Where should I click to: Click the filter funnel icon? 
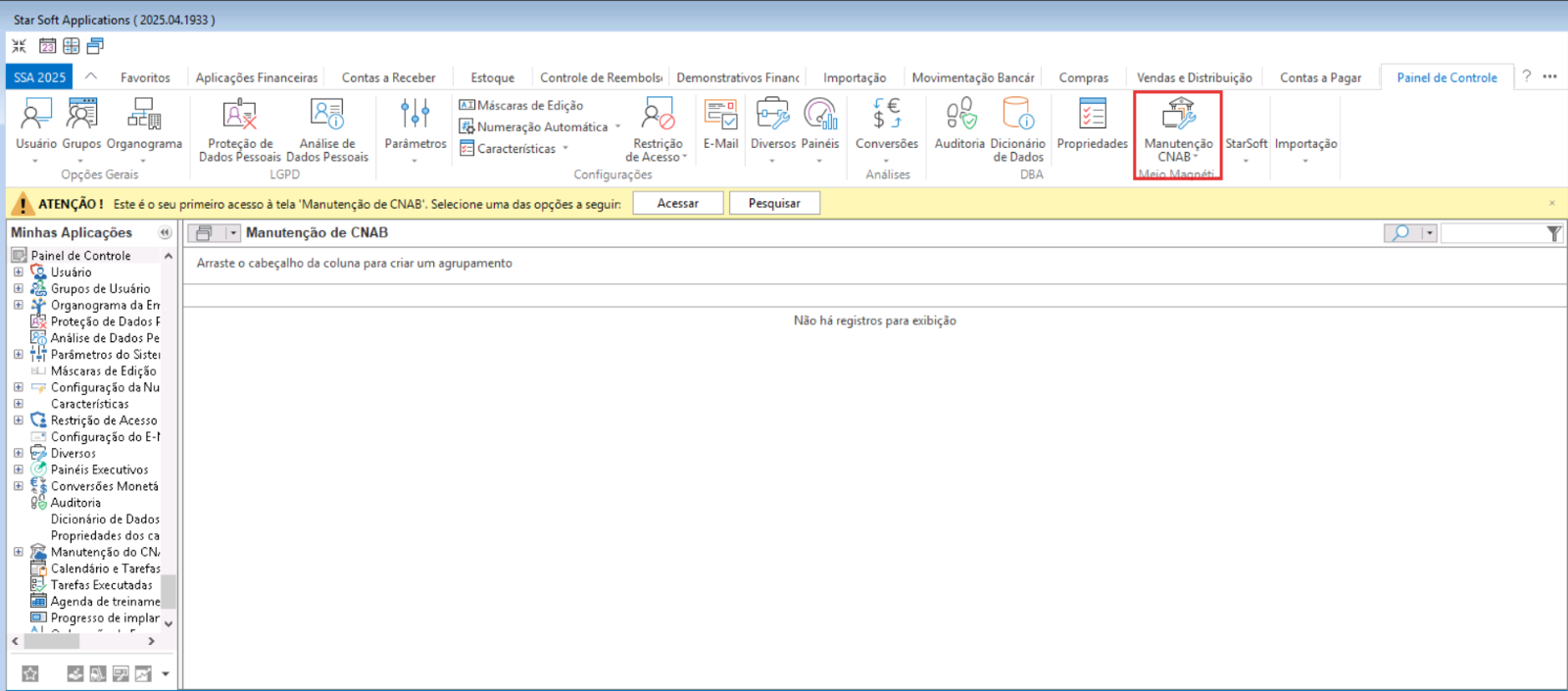(1553, 233)
